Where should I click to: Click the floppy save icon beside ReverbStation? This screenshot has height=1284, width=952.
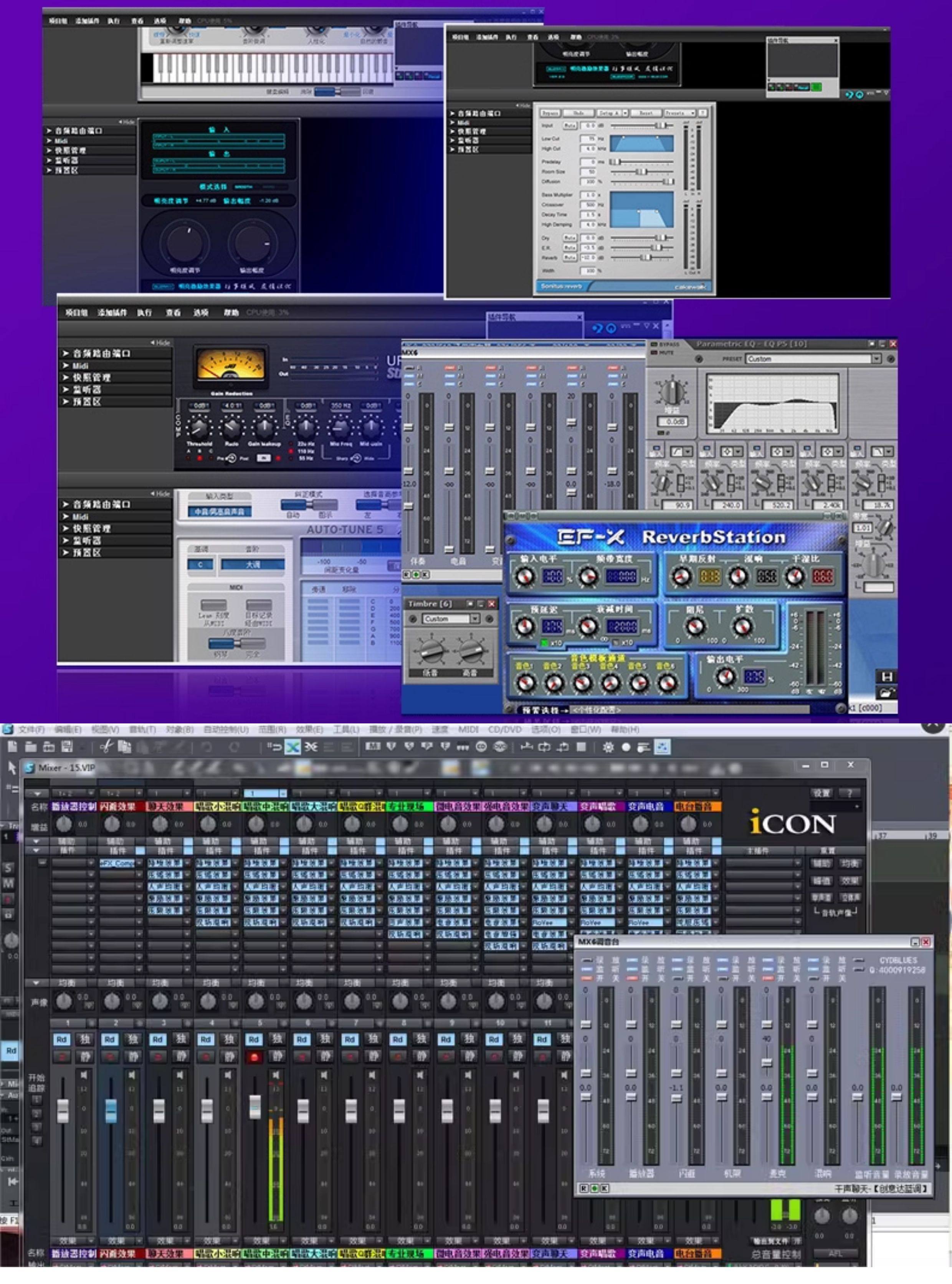(886, 677)
